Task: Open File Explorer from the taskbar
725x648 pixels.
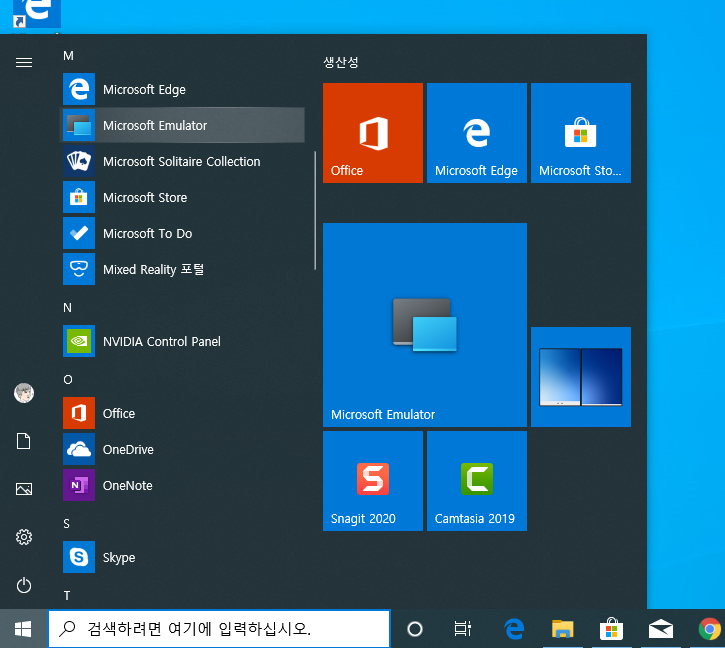Action: click(563, 629)
